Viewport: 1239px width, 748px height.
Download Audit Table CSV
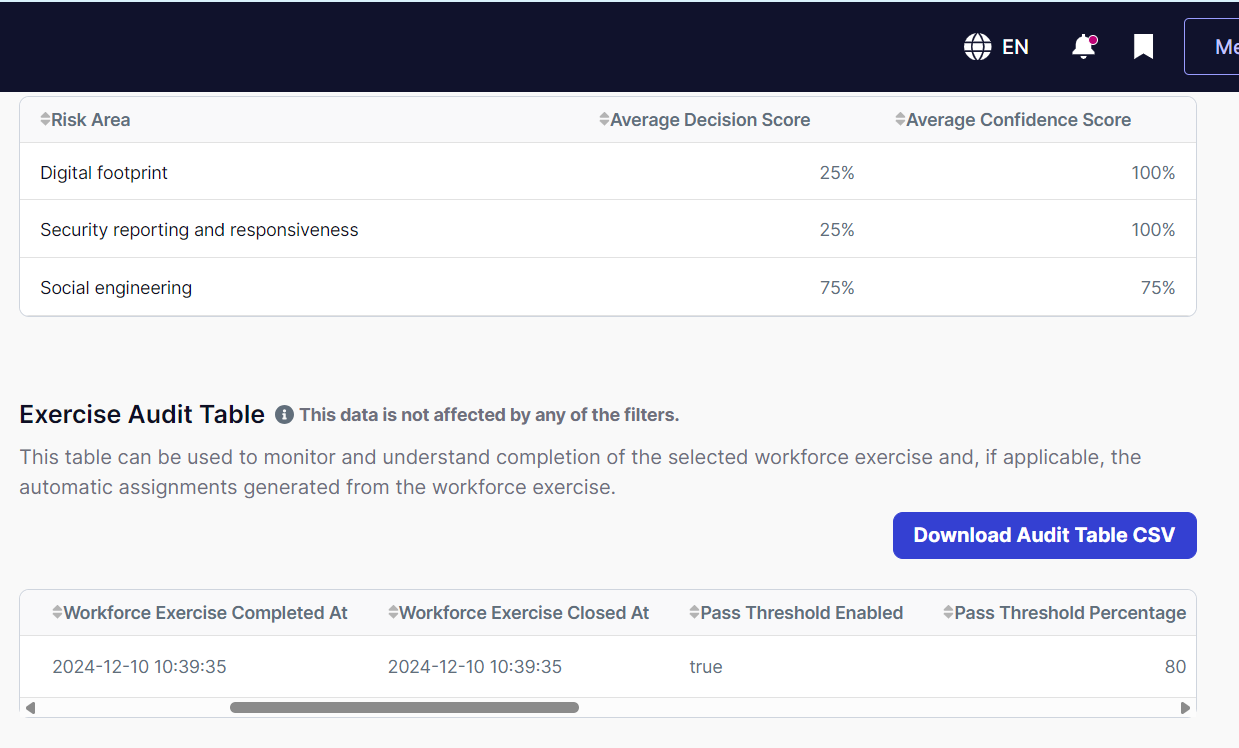[1044, 536]
